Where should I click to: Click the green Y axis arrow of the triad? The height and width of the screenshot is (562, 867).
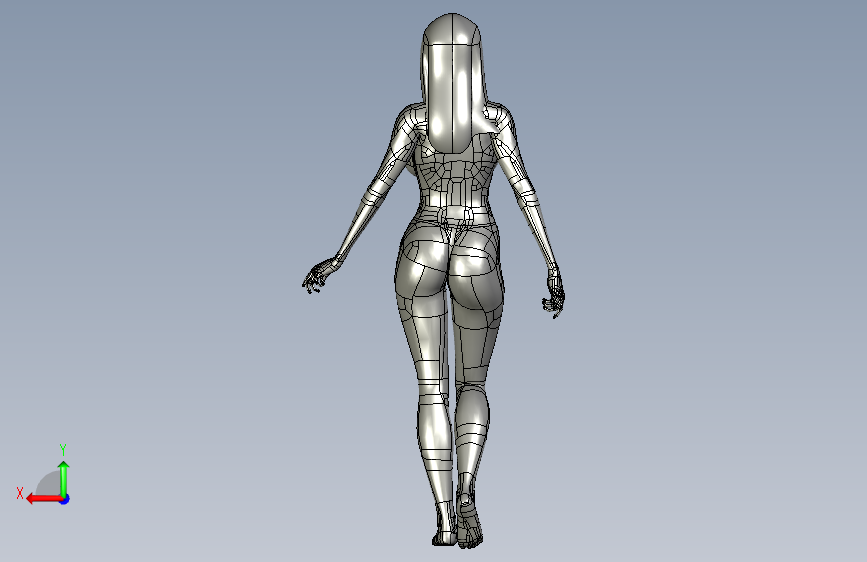tap(64, 478)
